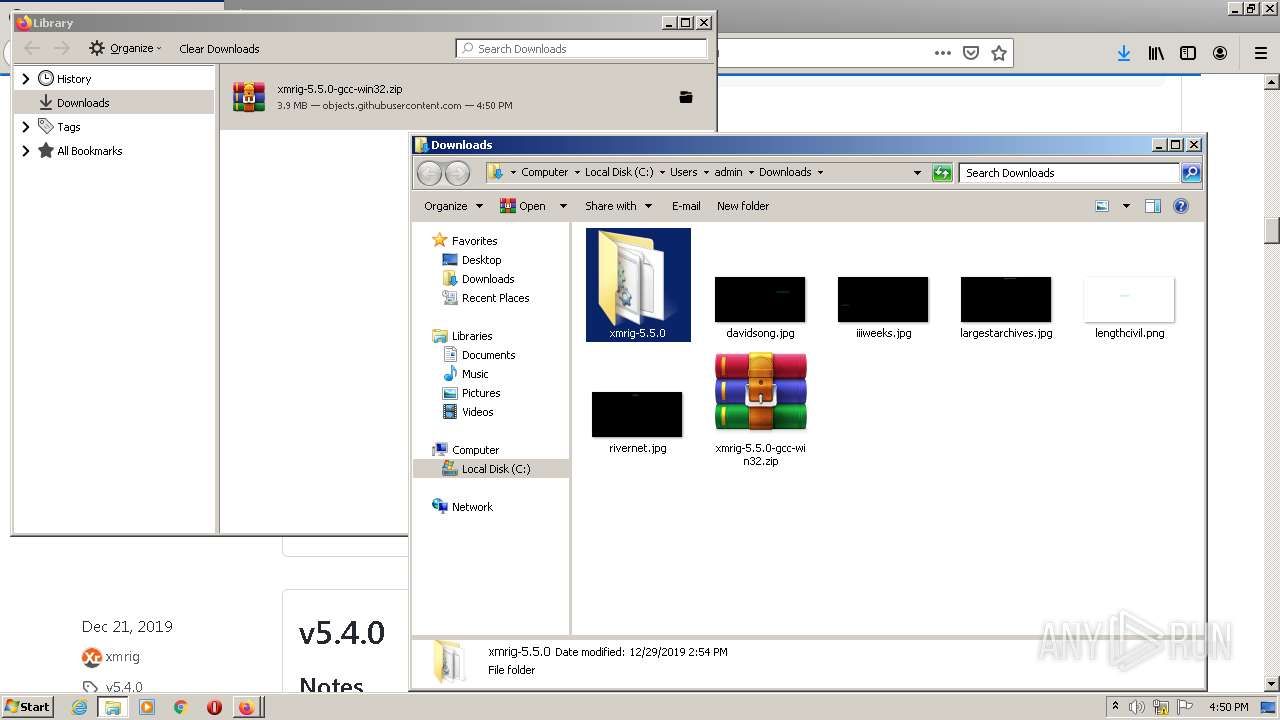The width and height of the screenshot is (1280, 720).
Task: Select Documents library
Action: 488,355
